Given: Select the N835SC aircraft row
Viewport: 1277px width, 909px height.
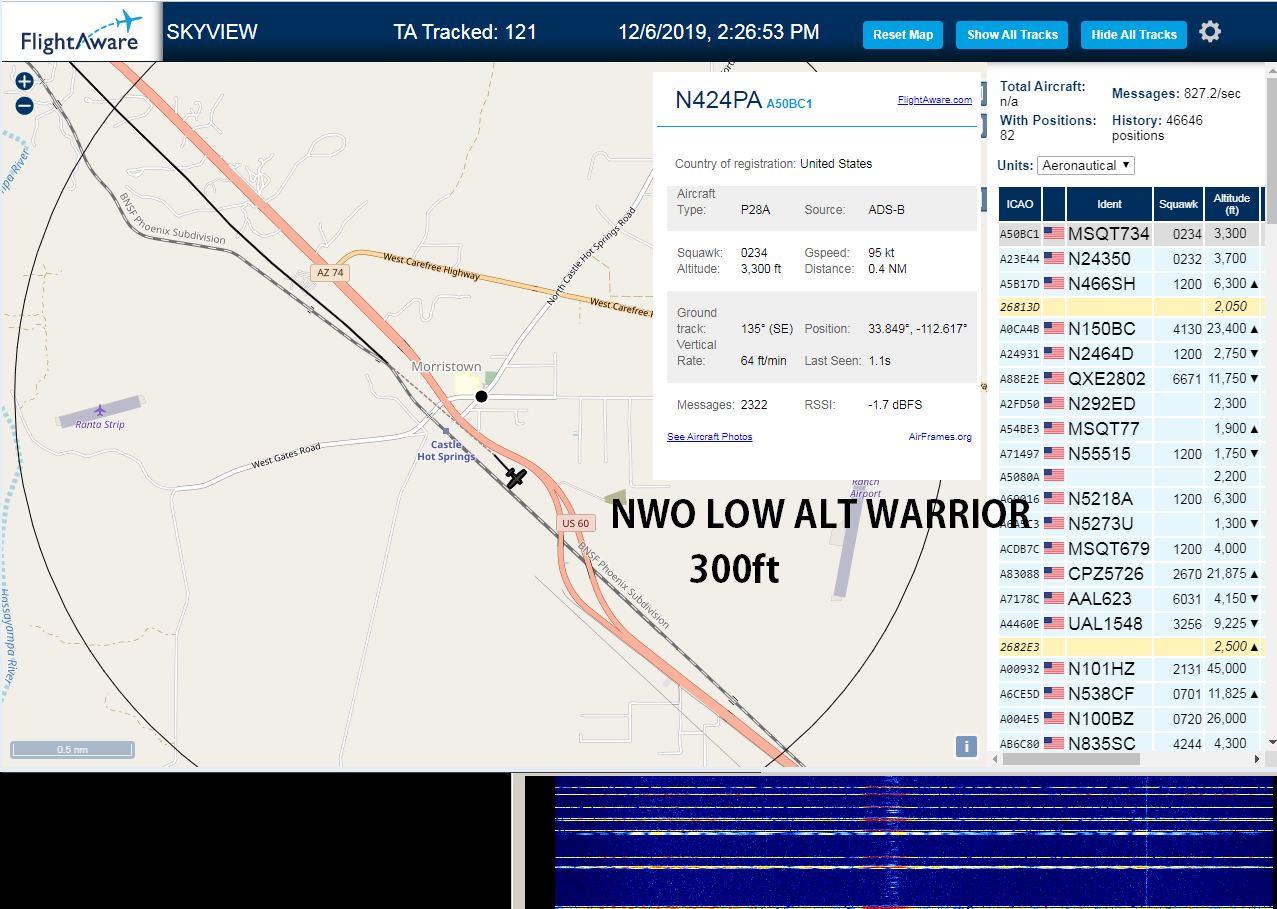Looking at the screenshot, I should (1130, 743).
